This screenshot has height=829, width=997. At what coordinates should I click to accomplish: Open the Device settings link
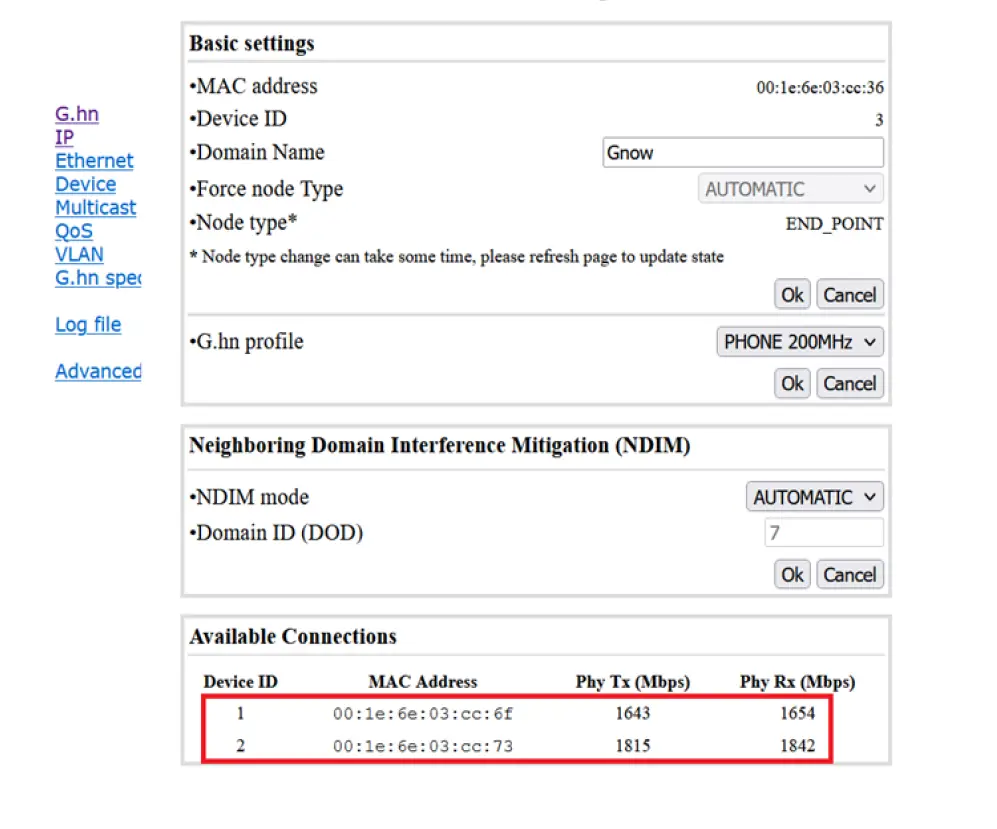point(86,184)
